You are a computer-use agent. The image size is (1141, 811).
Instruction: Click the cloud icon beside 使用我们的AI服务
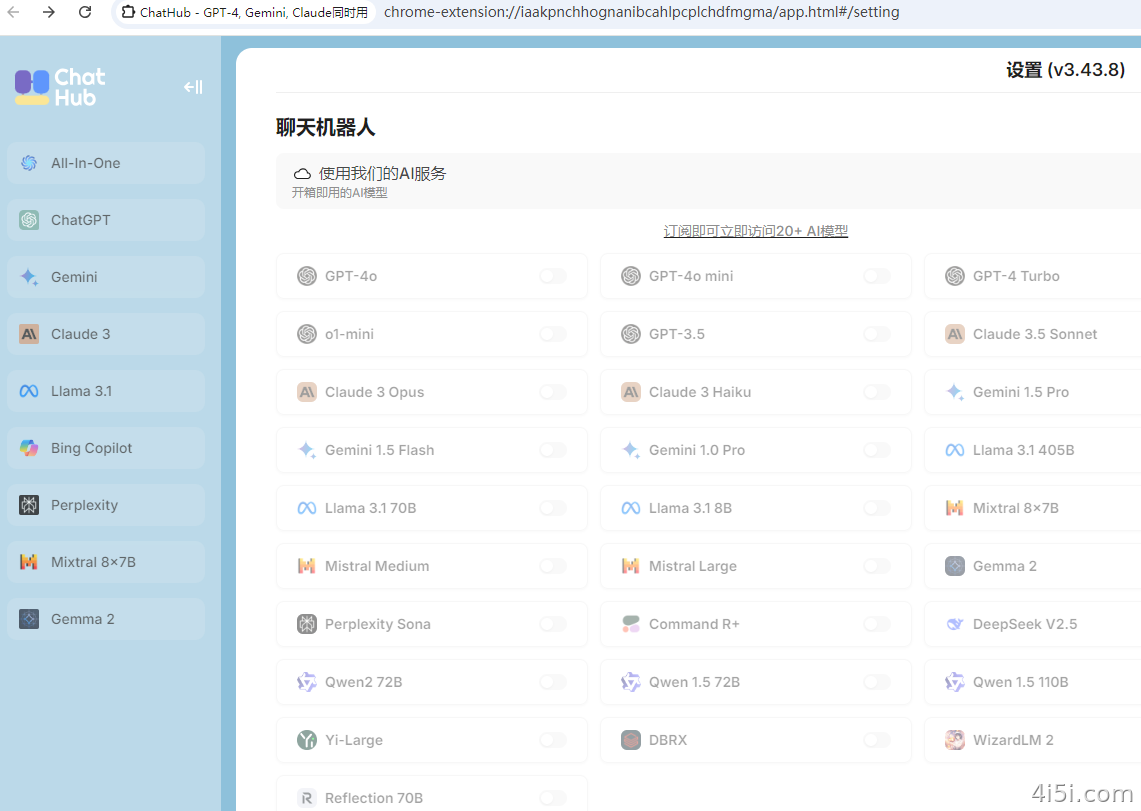(302, 174)
